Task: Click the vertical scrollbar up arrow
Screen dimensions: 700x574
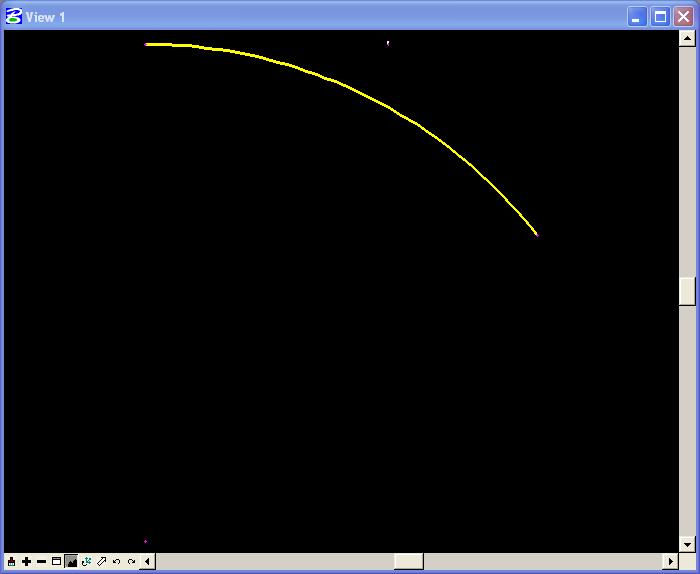Action: point(687,38)
